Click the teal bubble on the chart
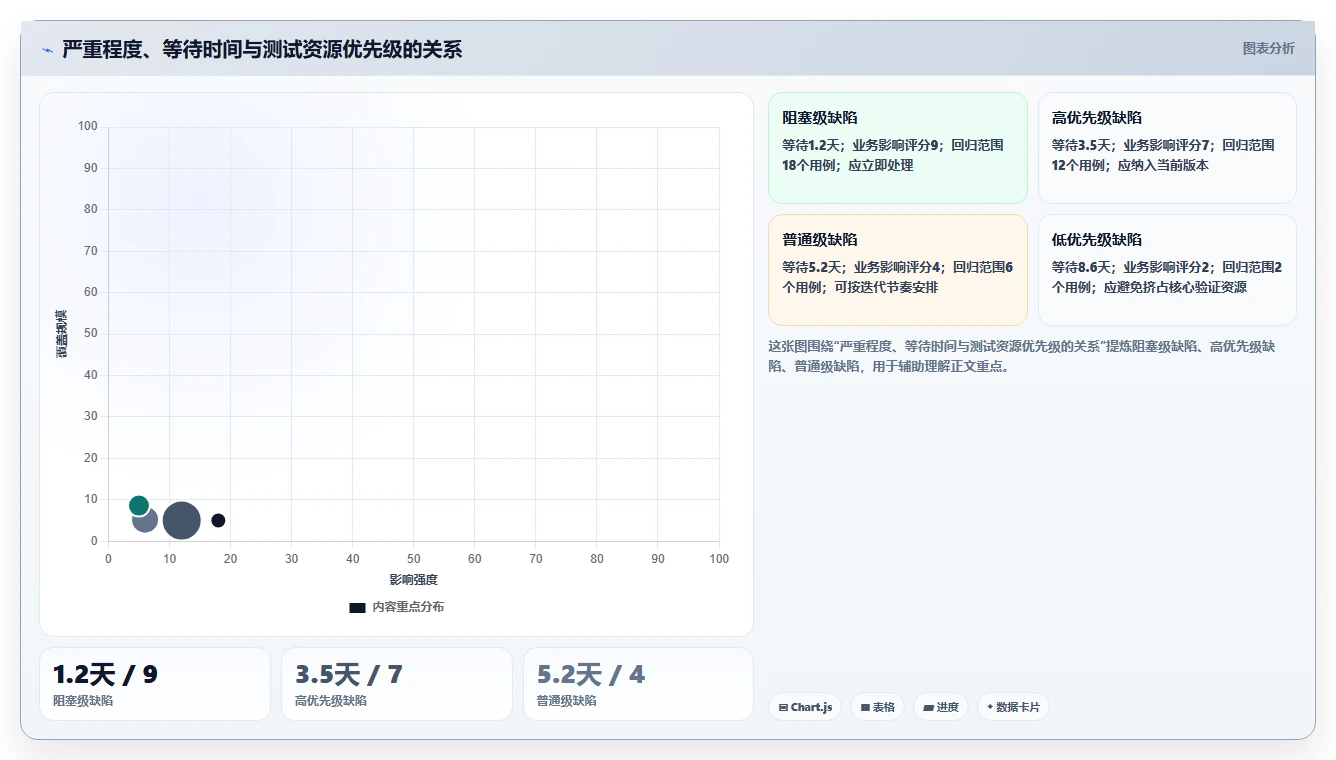 139,505
